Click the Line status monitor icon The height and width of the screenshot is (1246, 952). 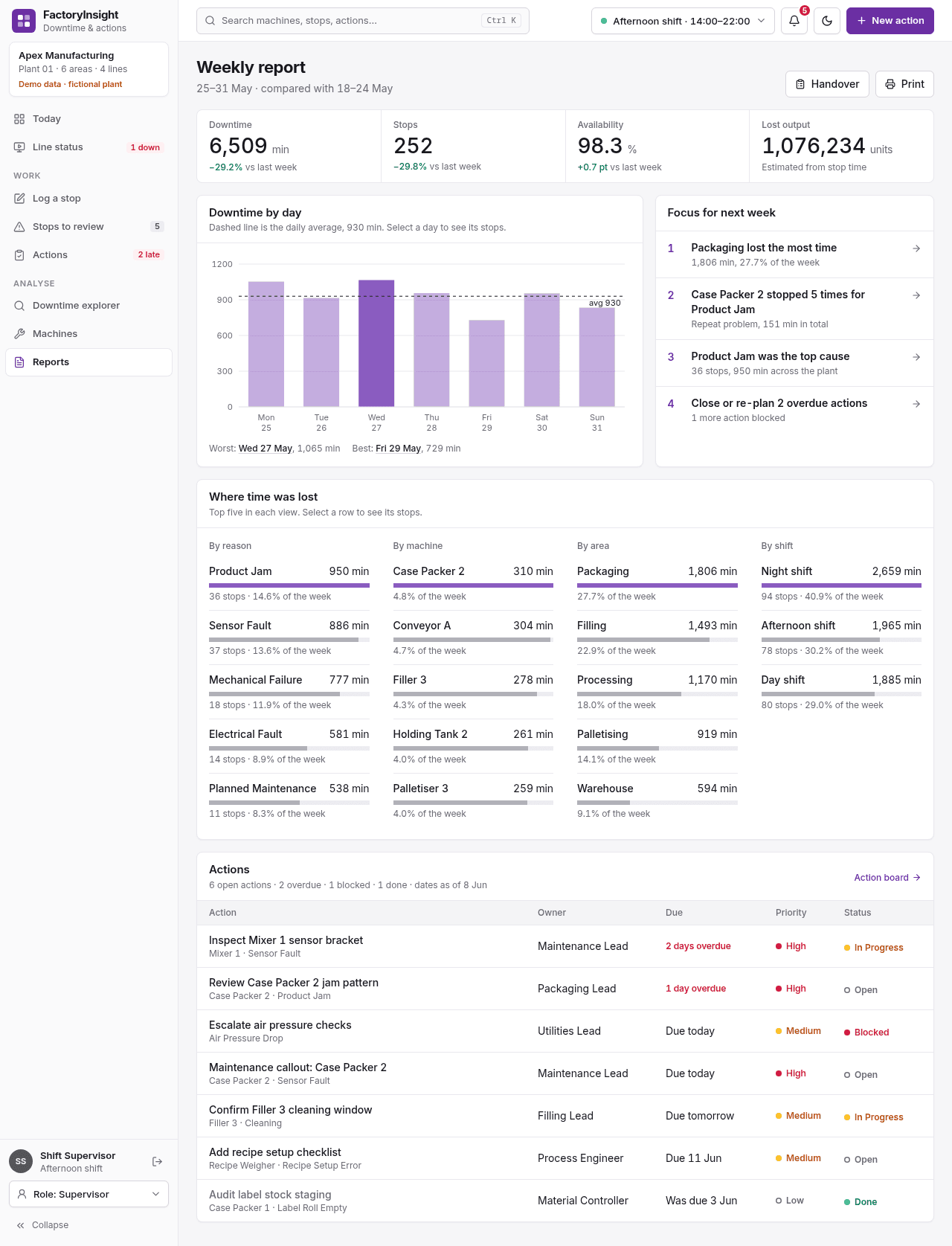19,147
